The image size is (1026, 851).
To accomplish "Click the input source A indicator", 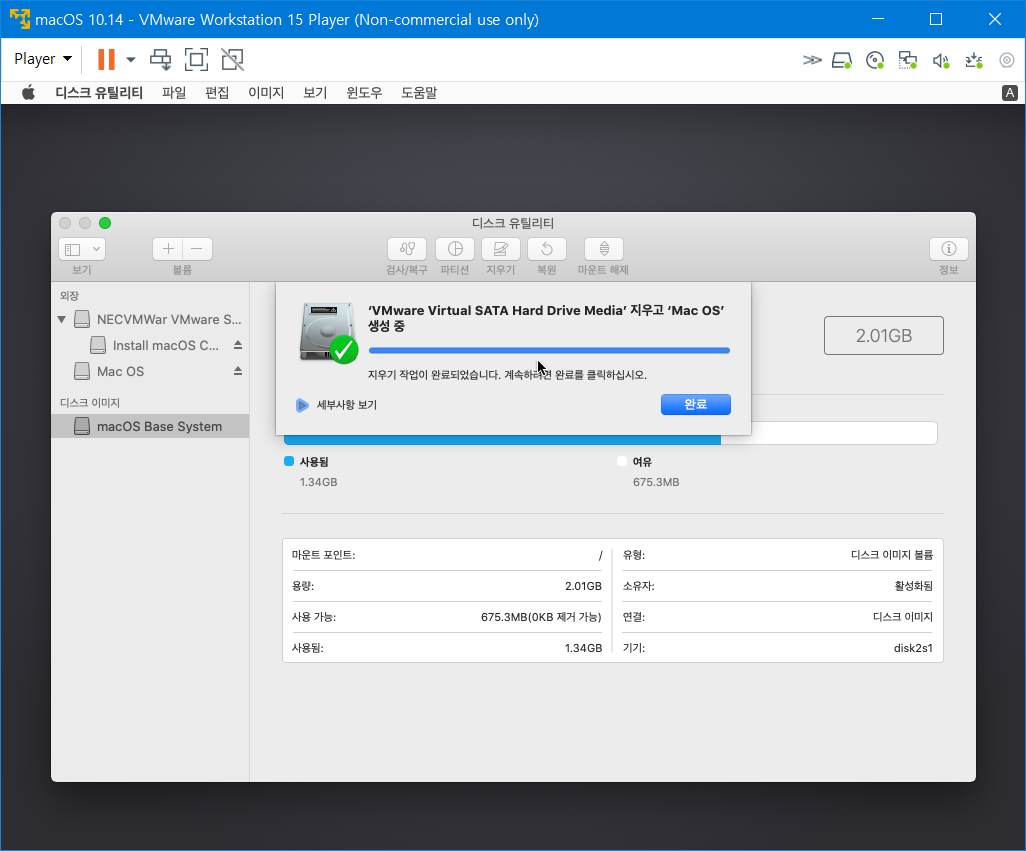I will point(1010,93).
